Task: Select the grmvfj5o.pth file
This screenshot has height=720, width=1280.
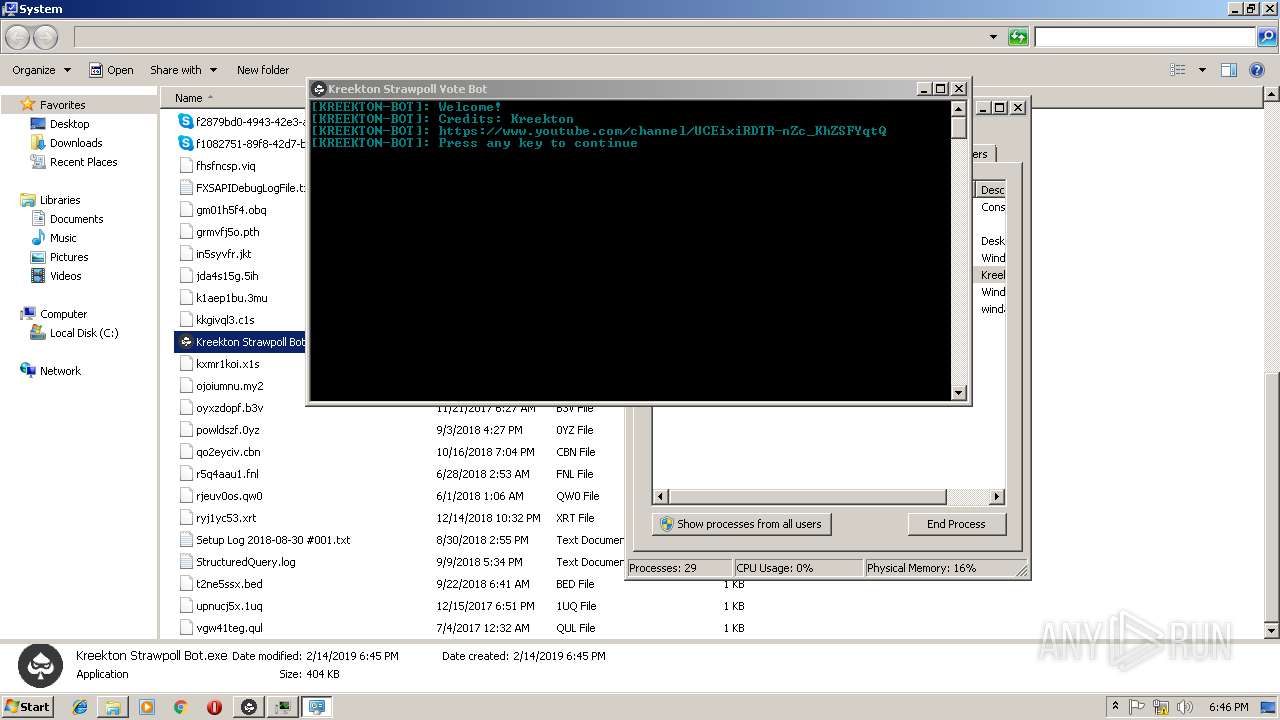Action: point(219,232)
